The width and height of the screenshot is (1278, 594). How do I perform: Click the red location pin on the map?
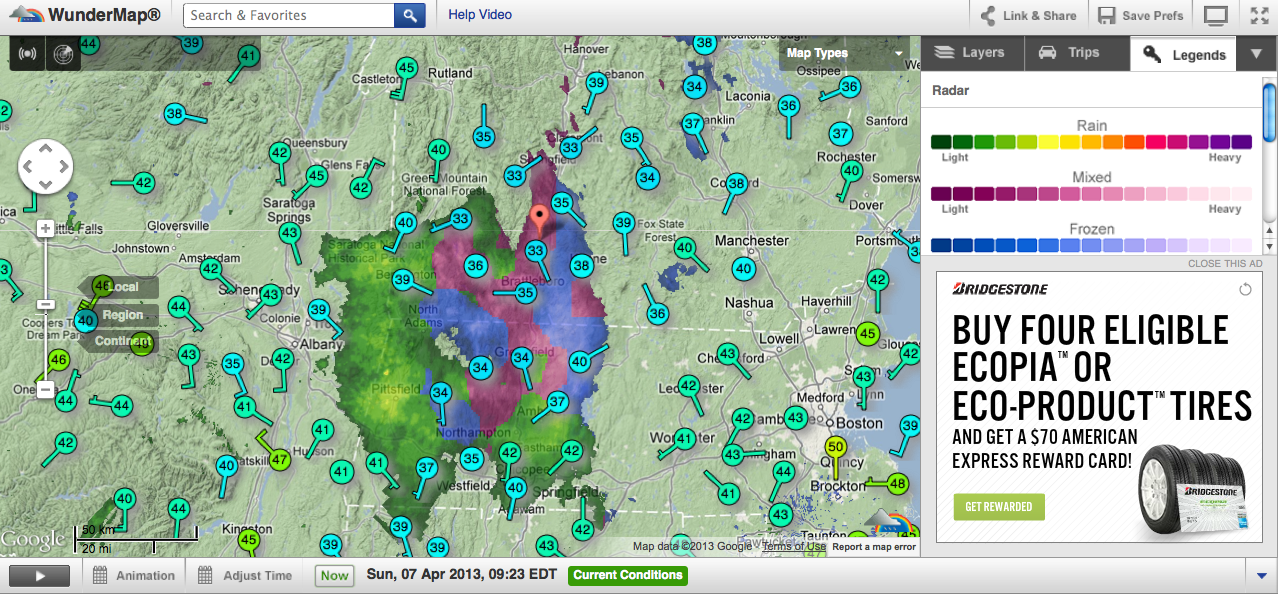pyautogui.click(x=540, y=217)
